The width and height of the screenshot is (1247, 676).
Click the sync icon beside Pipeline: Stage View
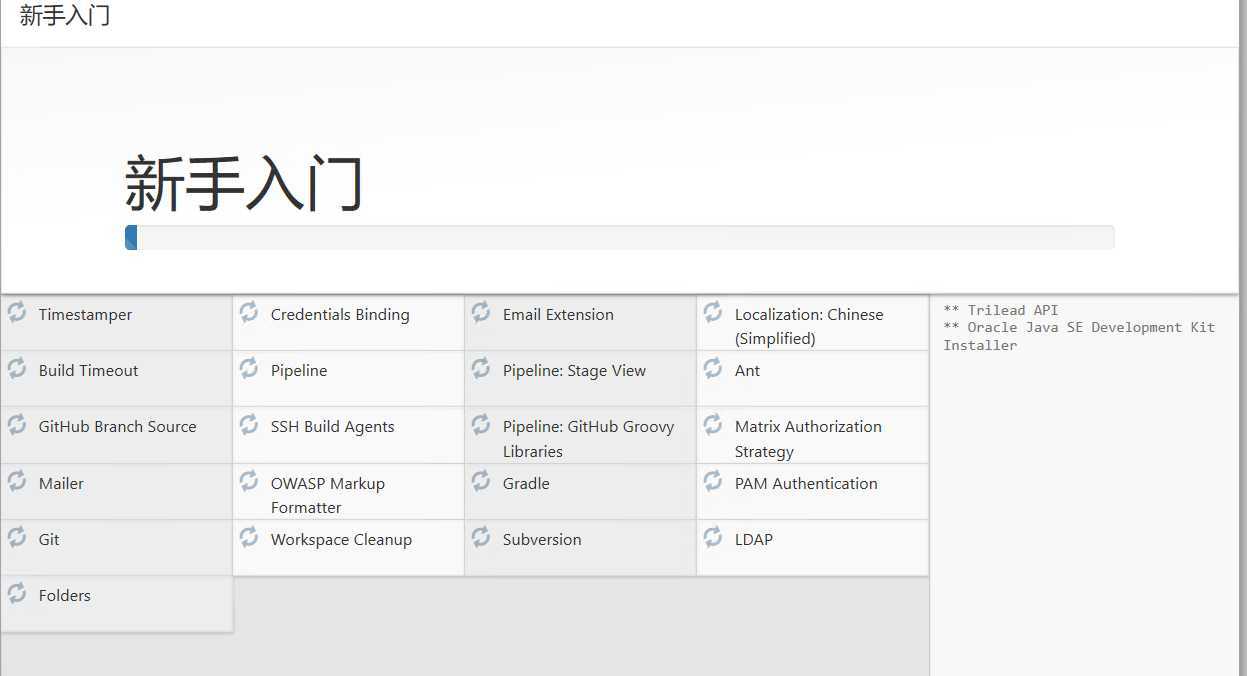tap(481, 369)
